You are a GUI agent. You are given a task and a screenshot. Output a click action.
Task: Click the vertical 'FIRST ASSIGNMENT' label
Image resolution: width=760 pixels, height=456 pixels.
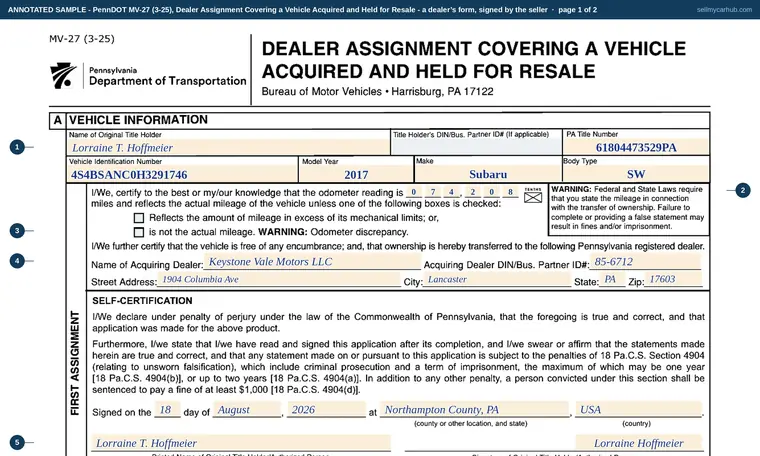coord(75,363)
